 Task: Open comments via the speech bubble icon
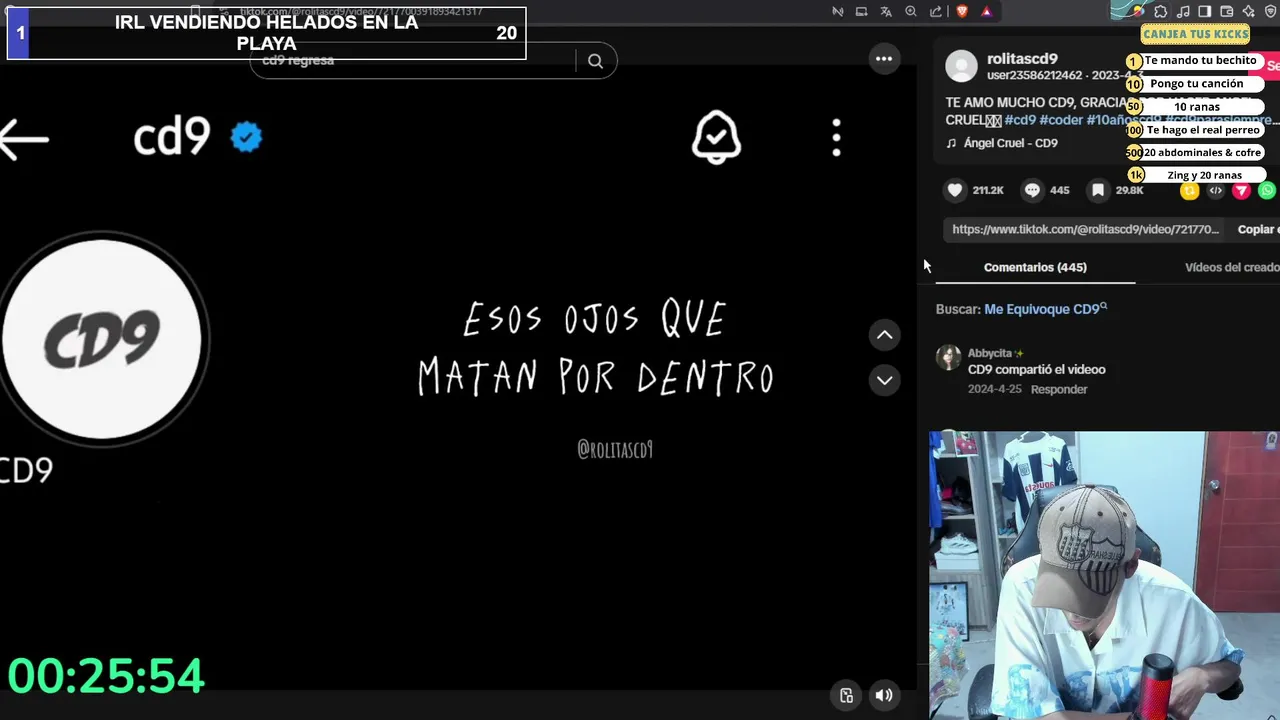click(1032, 190)
